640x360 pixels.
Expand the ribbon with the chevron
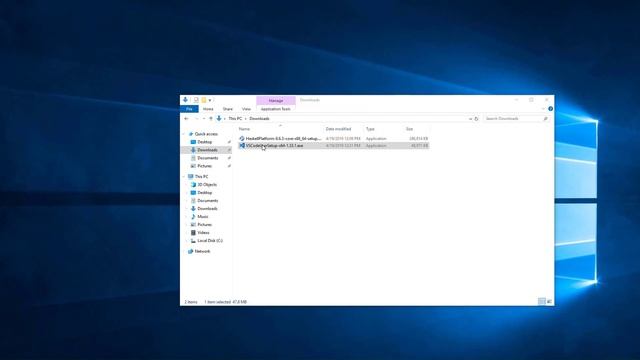pyautogui.click(x=543, y=109)
